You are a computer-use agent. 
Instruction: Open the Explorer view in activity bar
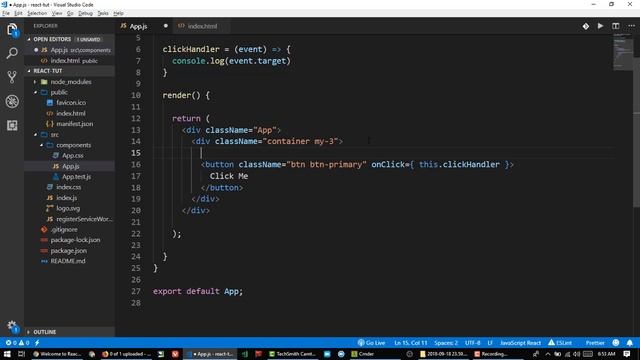[12, 30]
